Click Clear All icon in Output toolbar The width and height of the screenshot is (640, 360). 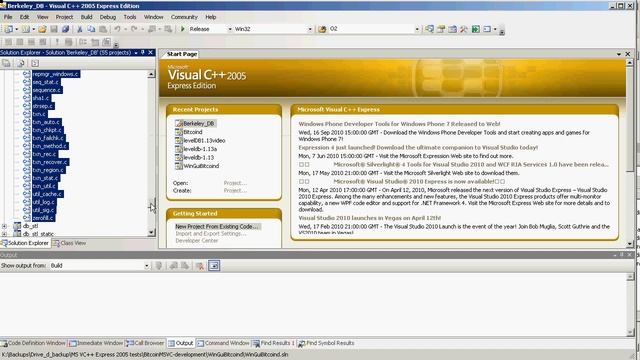pyautogui.click(x=200, y=266)
